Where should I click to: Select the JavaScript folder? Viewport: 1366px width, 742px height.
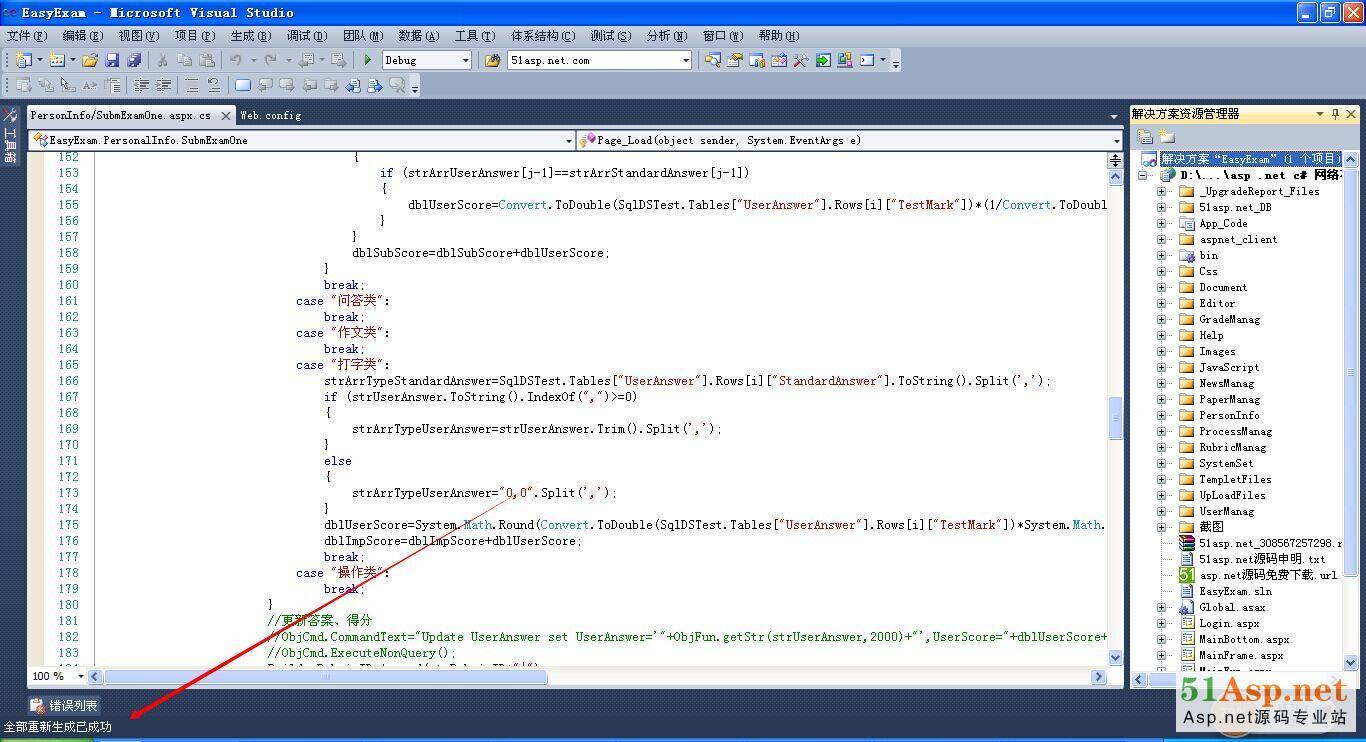coord(1229,367)
